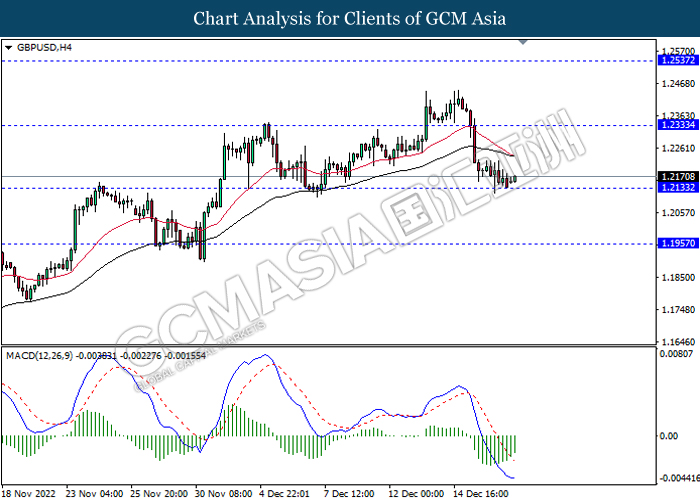
Task: Select the 1.23334 level price label
Action: pyautogui.click(x=678, y=125)
